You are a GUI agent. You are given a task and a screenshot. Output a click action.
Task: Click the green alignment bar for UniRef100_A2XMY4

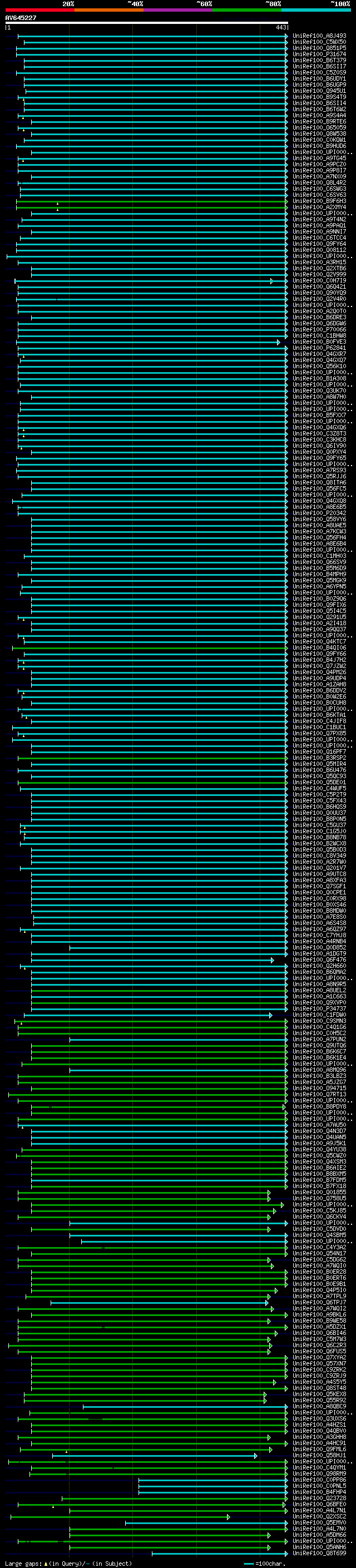(151, 207)
